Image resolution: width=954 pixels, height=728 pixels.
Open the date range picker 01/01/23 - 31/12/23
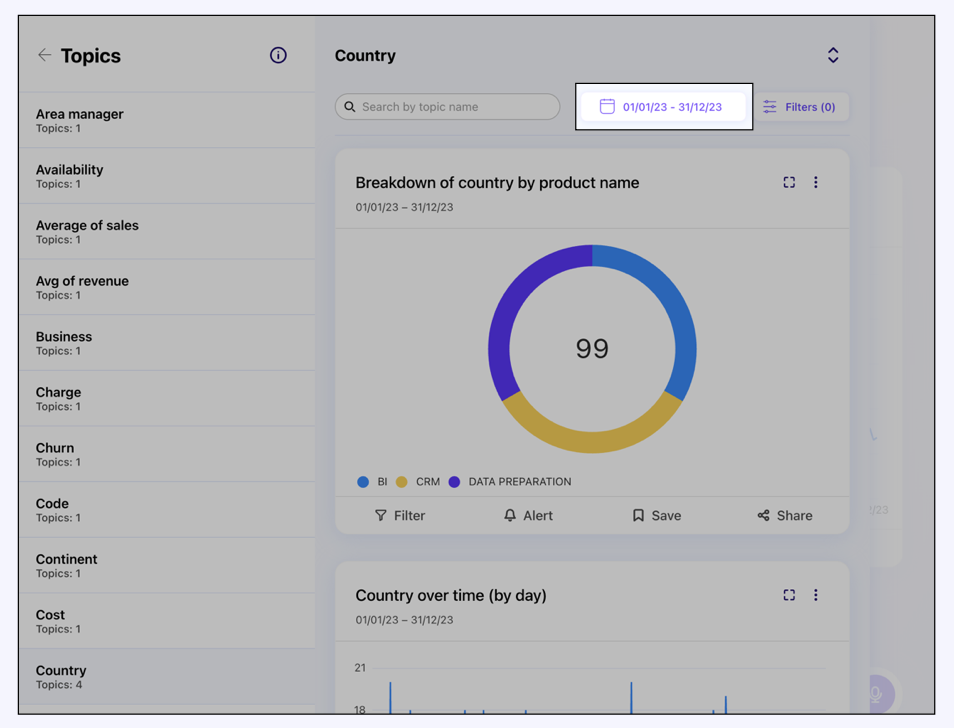[663, 107]
